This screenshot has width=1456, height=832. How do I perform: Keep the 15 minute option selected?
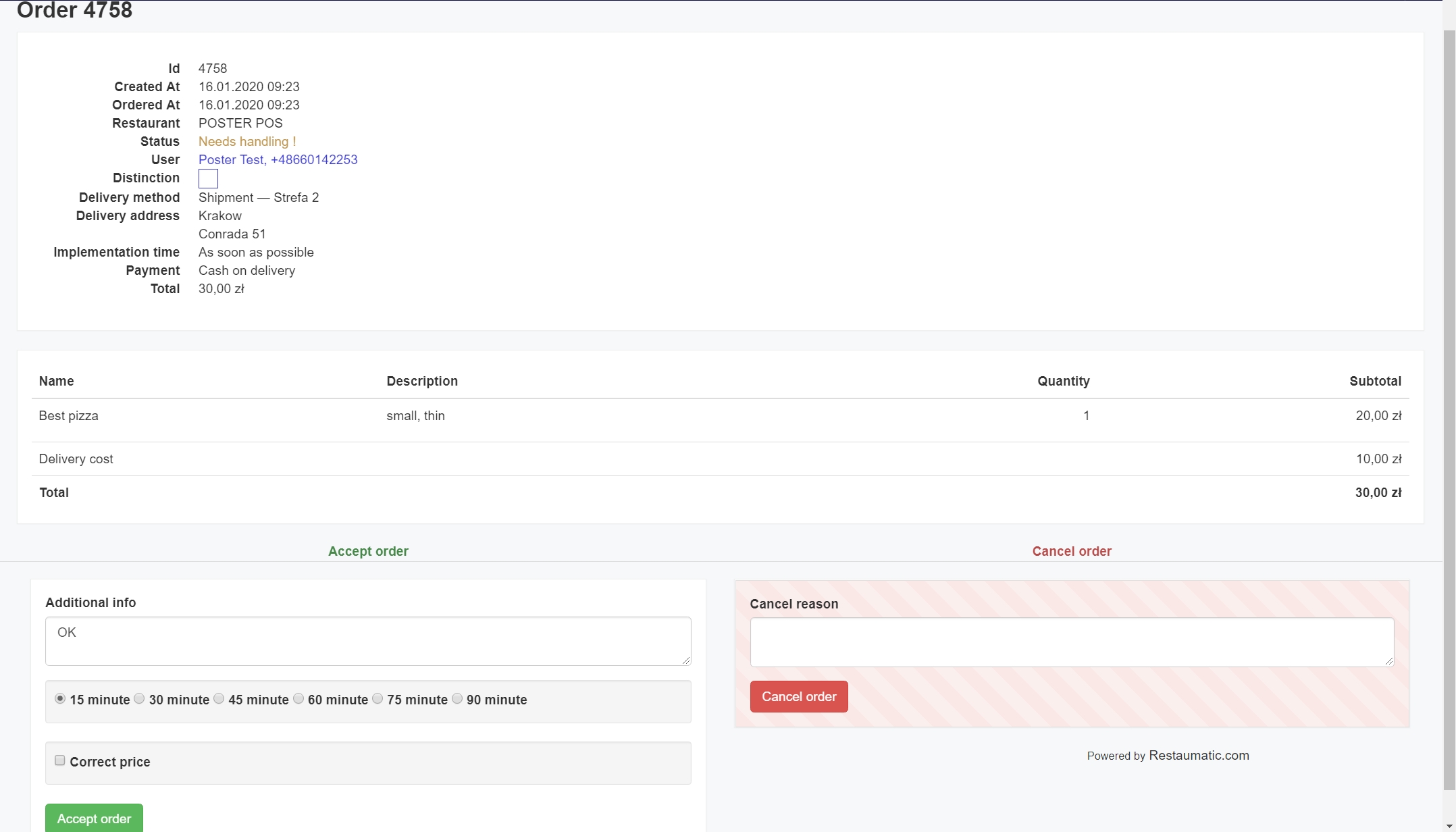(59, 699)
